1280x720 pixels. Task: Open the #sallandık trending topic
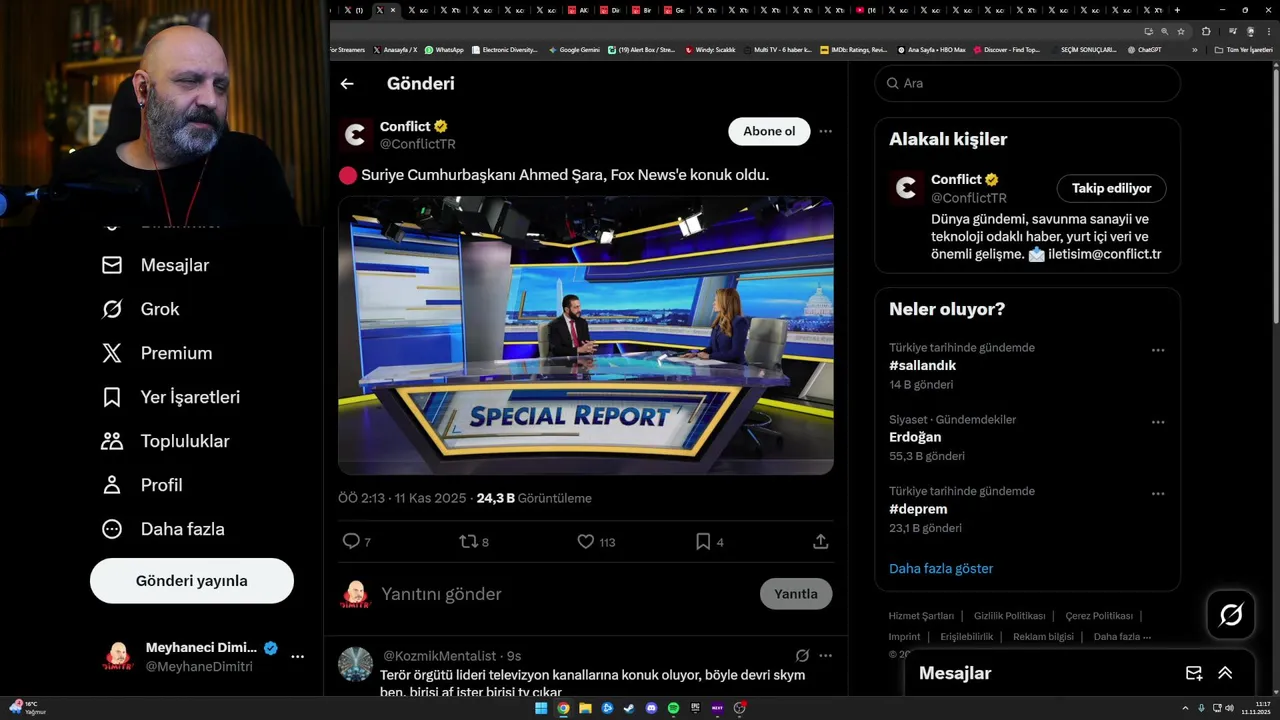pyautogui.click(x=922, y=366)
